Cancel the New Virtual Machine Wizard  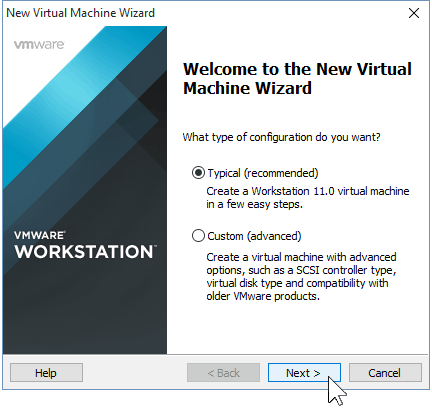(x=385, y=373)
